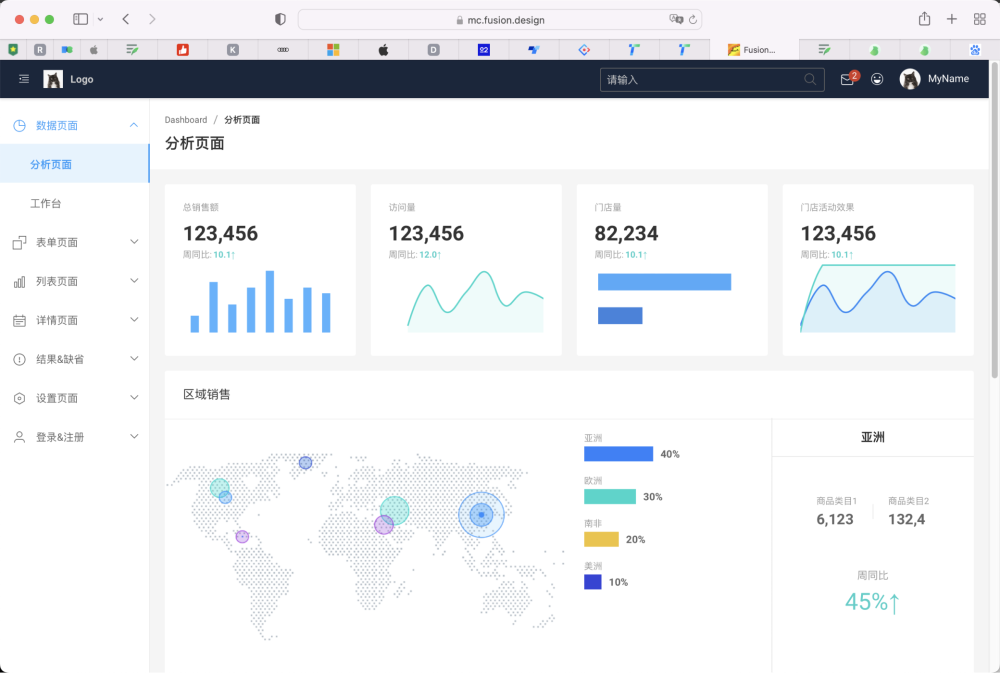The height and width of the screenshot is (673, 1000).
Task: Click the clock icon beside 数据页面
Action: pyautogui.click(x=22, y=124)
